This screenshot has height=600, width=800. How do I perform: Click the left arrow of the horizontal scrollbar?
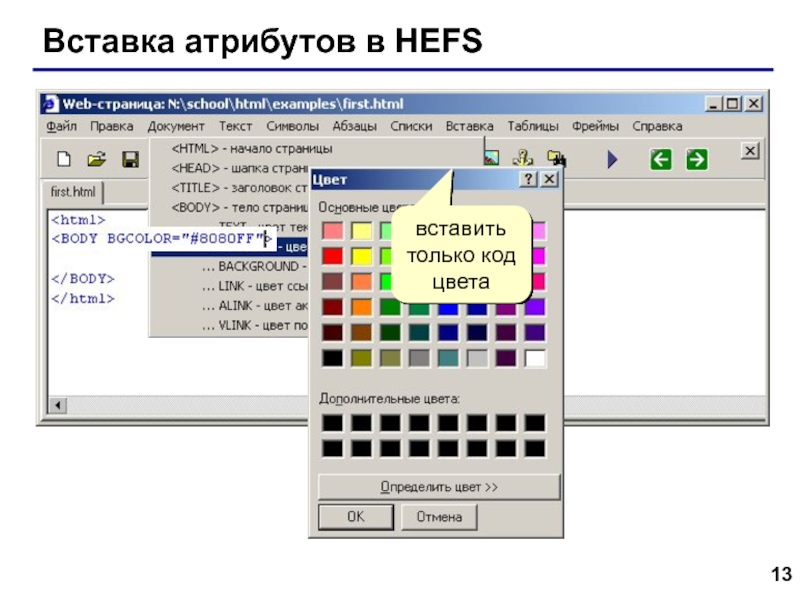pos(57,405)
